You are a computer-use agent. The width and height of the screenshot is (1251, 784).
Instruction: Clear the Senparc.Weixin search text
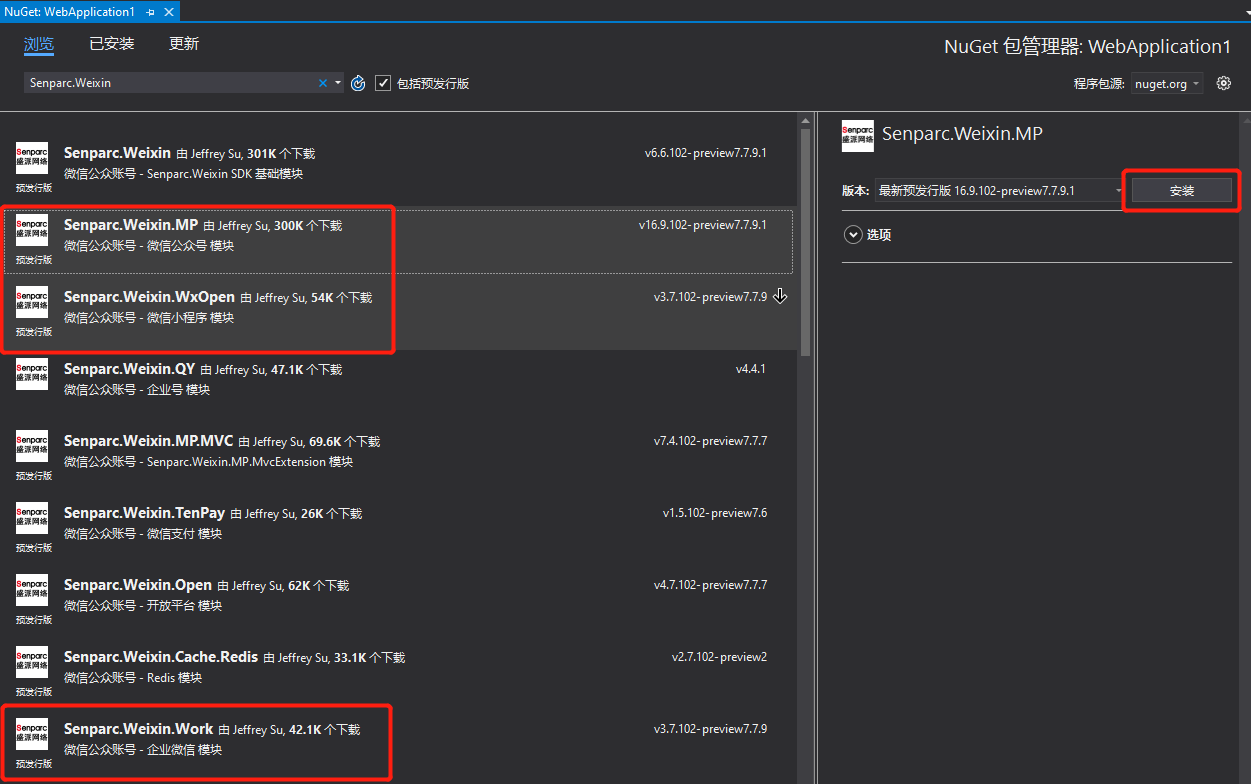(323, 83)
